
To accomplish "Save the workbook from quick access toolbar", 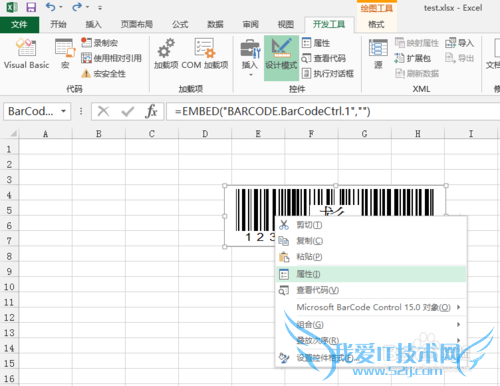I will [x=31, y=7].
